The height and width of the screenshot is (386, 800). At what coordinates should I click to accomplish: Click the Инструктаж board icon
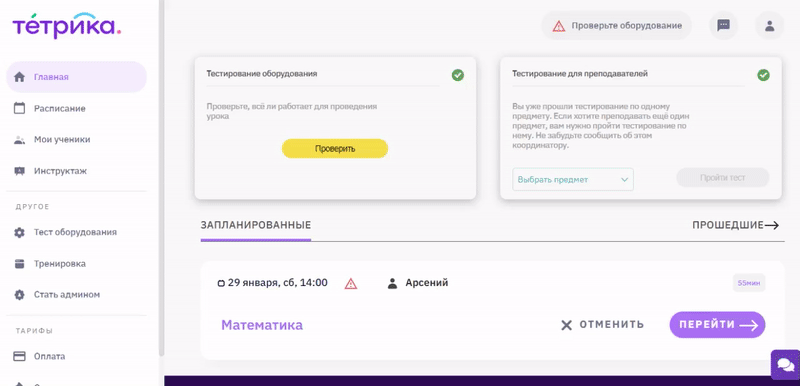pos(19,171)
